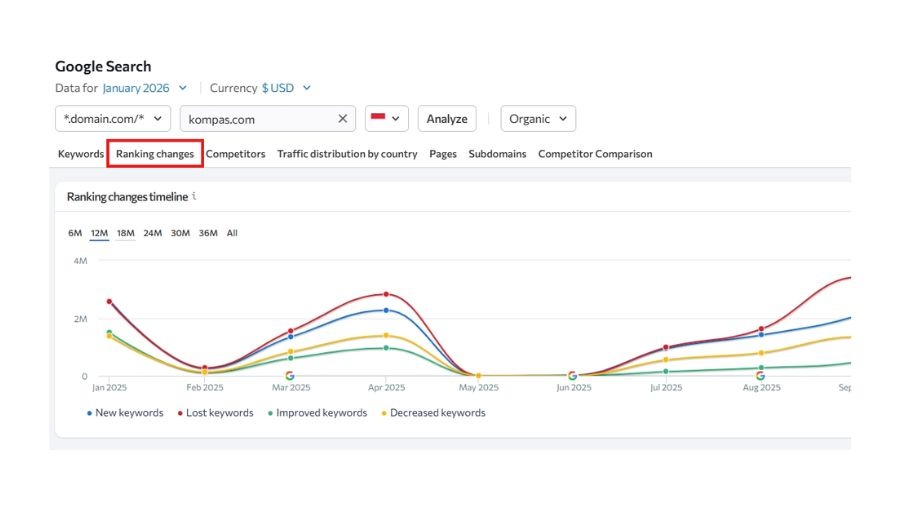Open the *.domain.com/* scope dropdown
The height and width of the screenshot is (506, 900).
113,119
